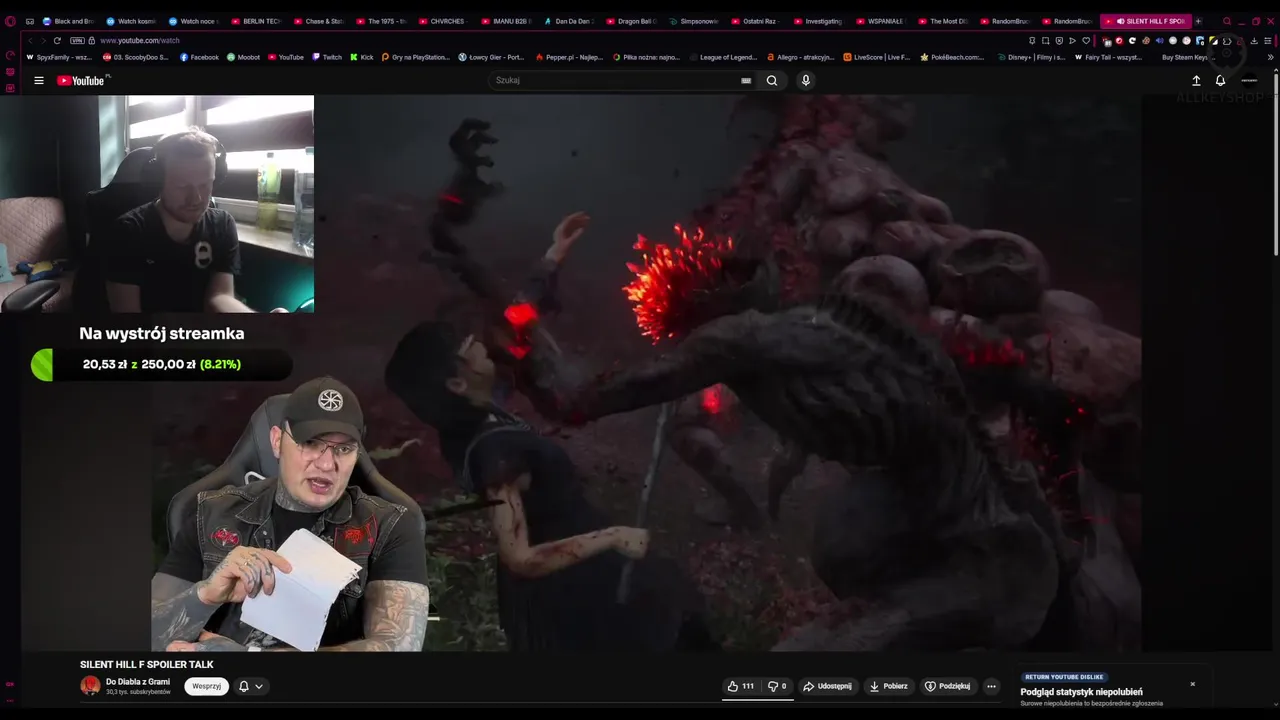Switch to BERLIN TECH tab
This screenshot has height=720, width=1280.
pos(257,21)
